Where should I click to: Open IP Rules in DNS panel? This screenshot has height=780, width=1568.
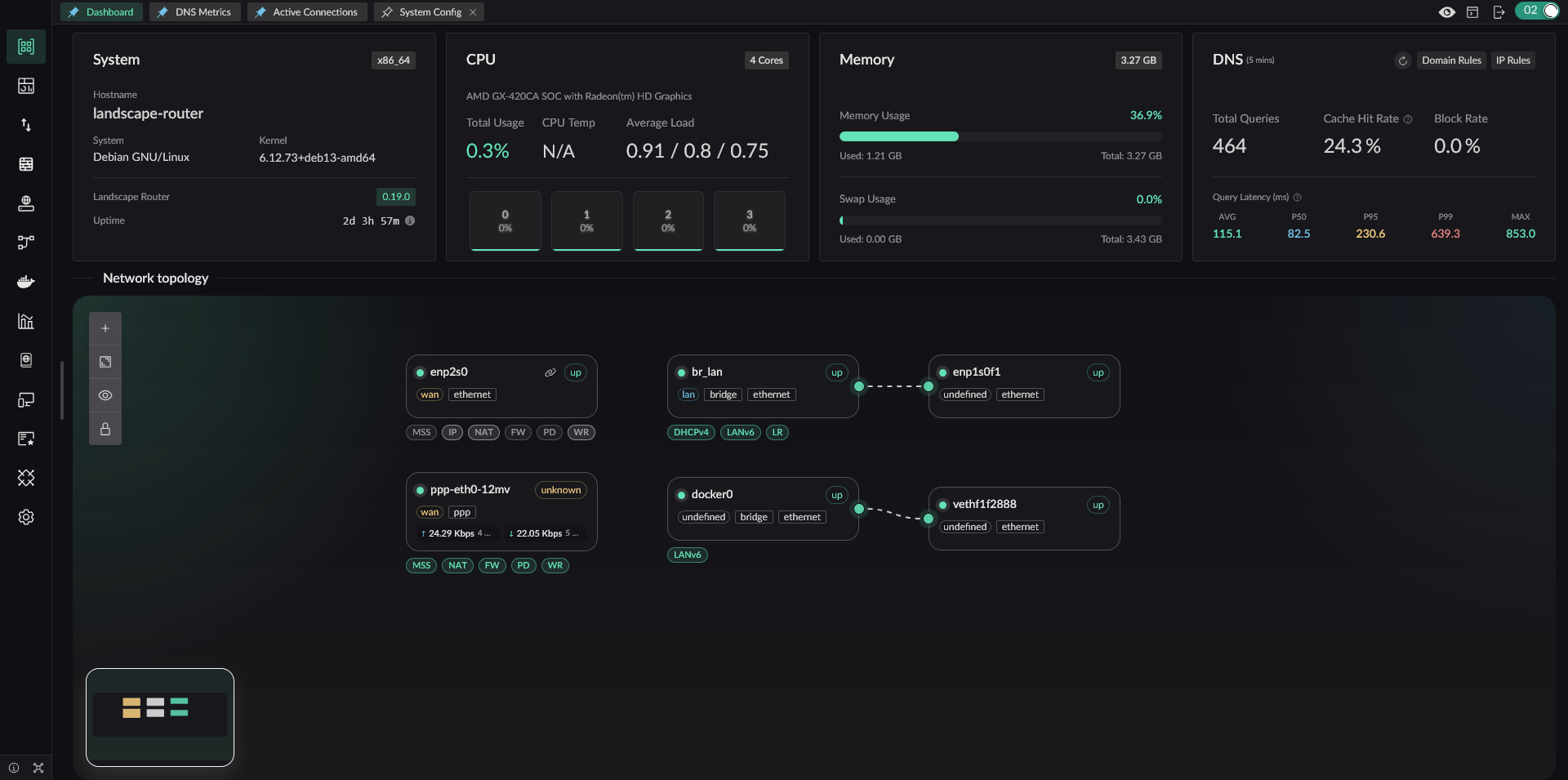(1513, 60)
